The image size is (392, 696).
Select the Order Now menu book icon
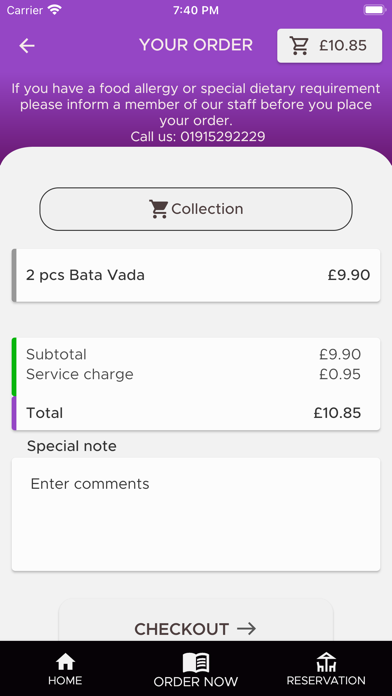[196, 663]
